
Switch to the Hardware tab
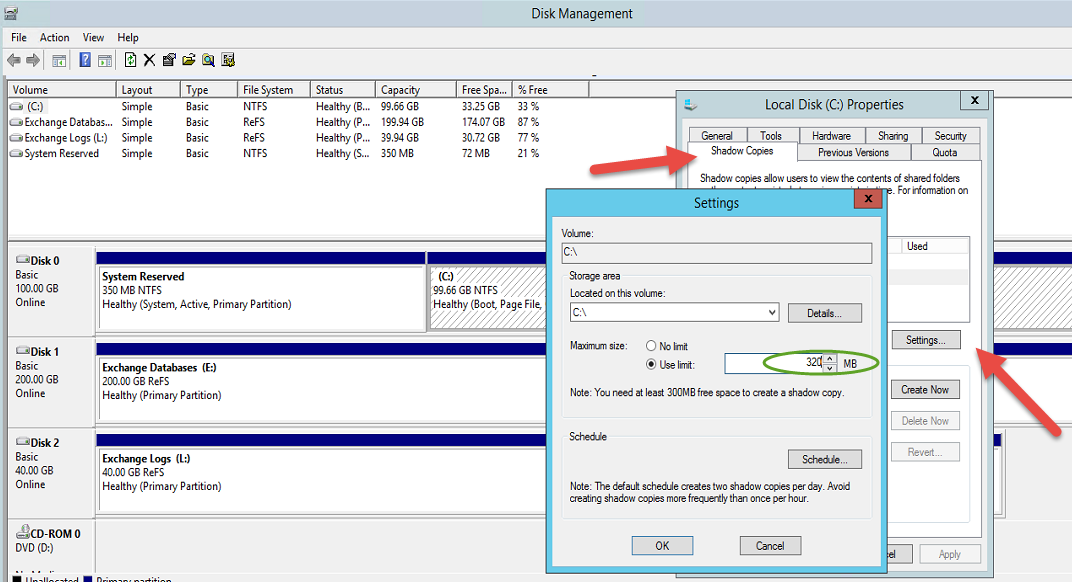(831, 135)
